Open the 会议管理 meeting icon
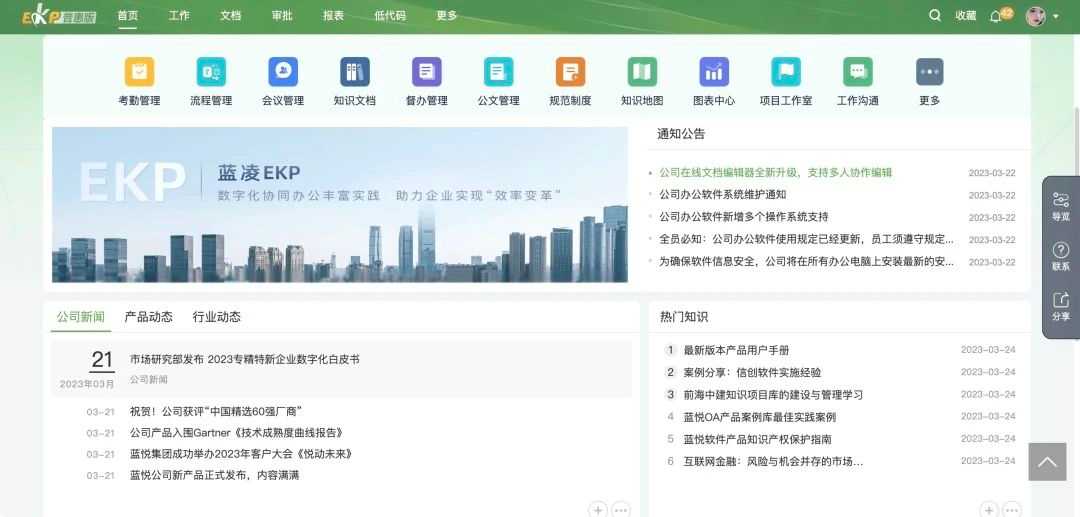This screenshot has width=1080, height=517. [x=283, y=72]
